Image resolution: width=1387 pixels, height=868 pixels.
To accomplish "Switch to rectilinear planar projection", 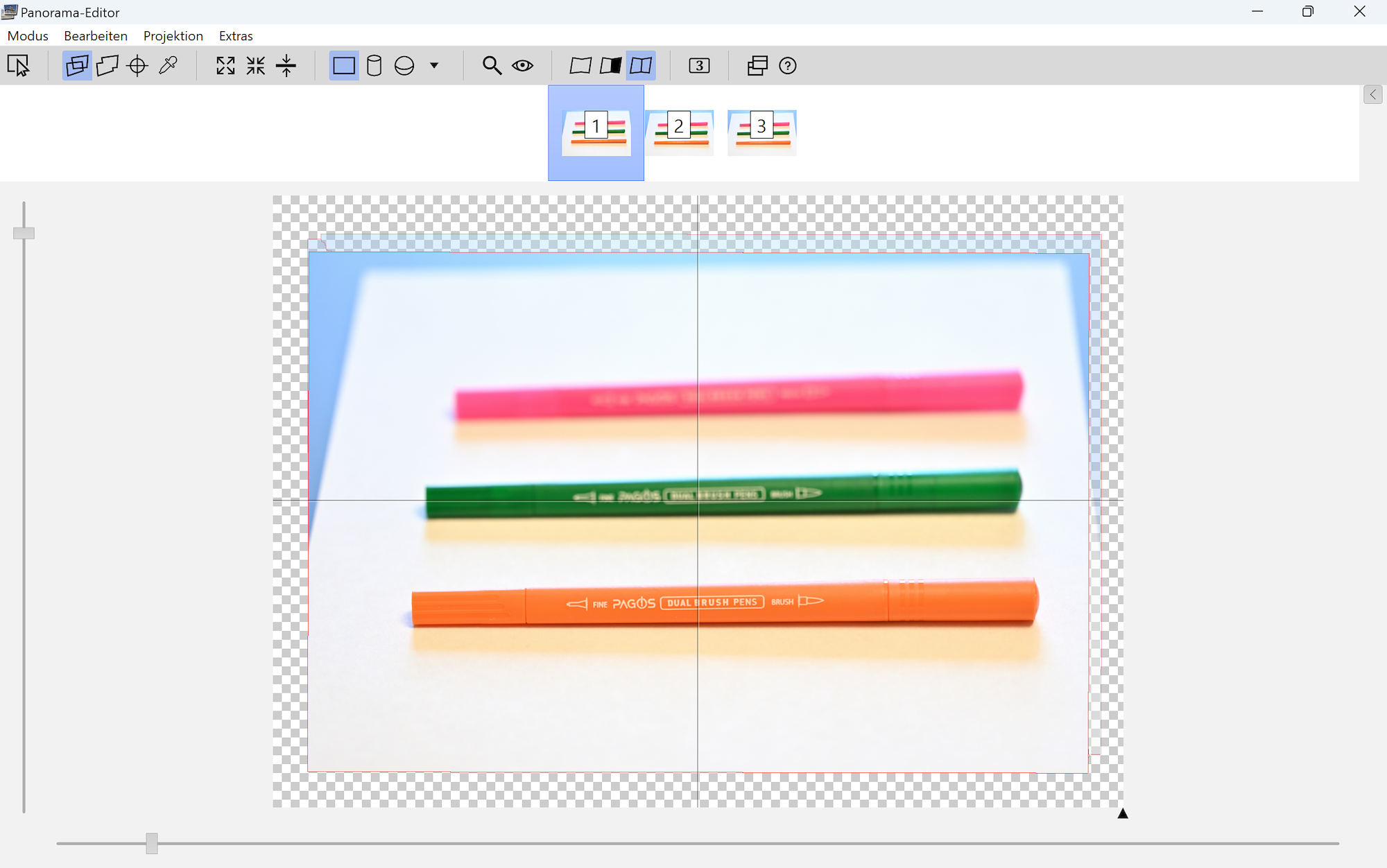I will pyautogui.click(x=344, y=66).
